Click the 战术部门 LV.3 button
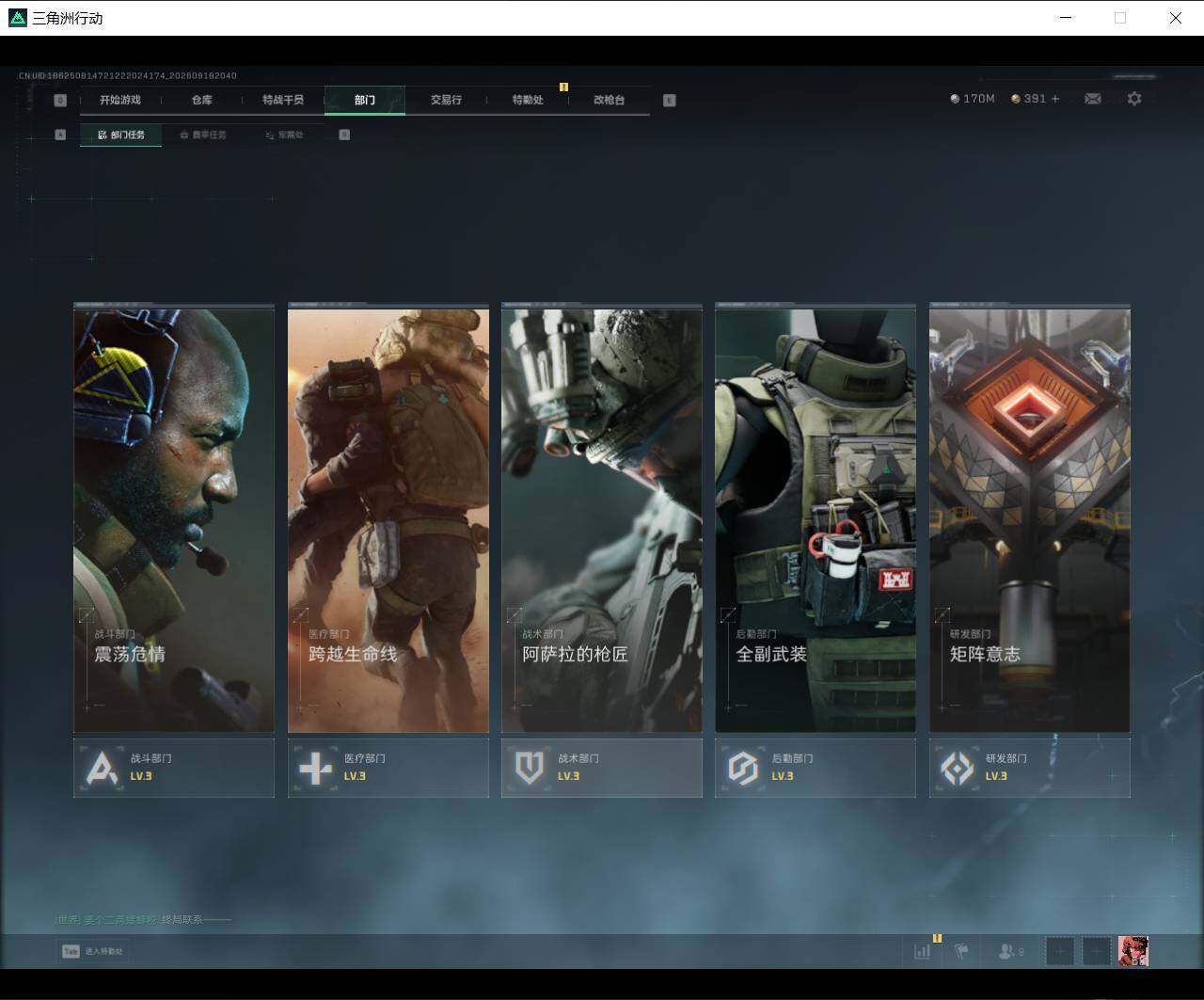Image resolution: width=1204 pixels, height=1000 pixels. coord(602,768)
